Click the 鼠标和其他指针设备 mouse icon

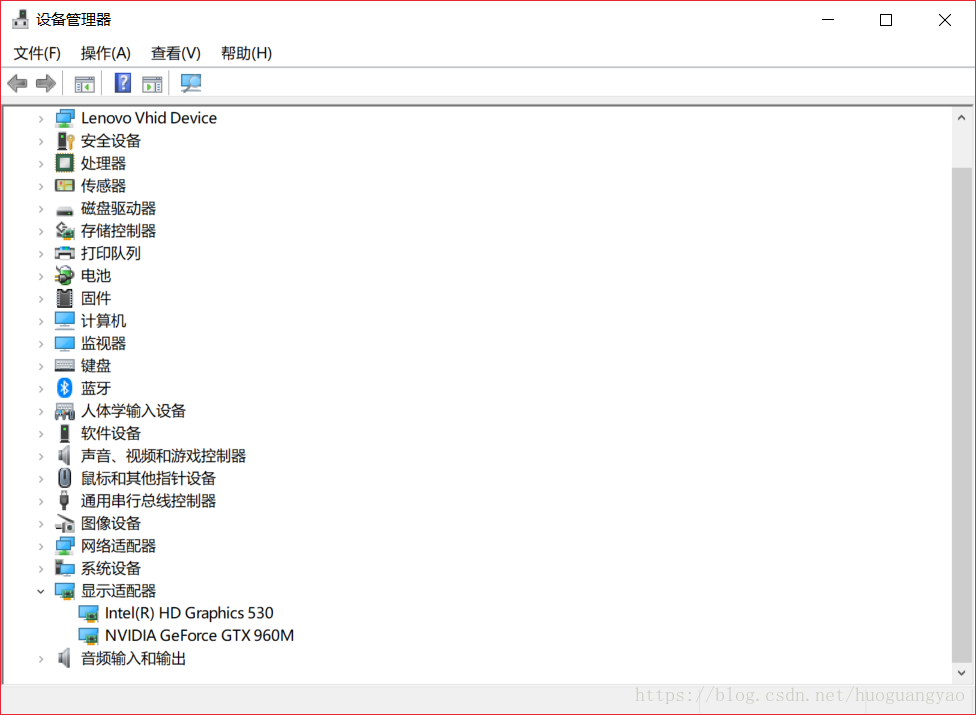click(x=65, y=478)
